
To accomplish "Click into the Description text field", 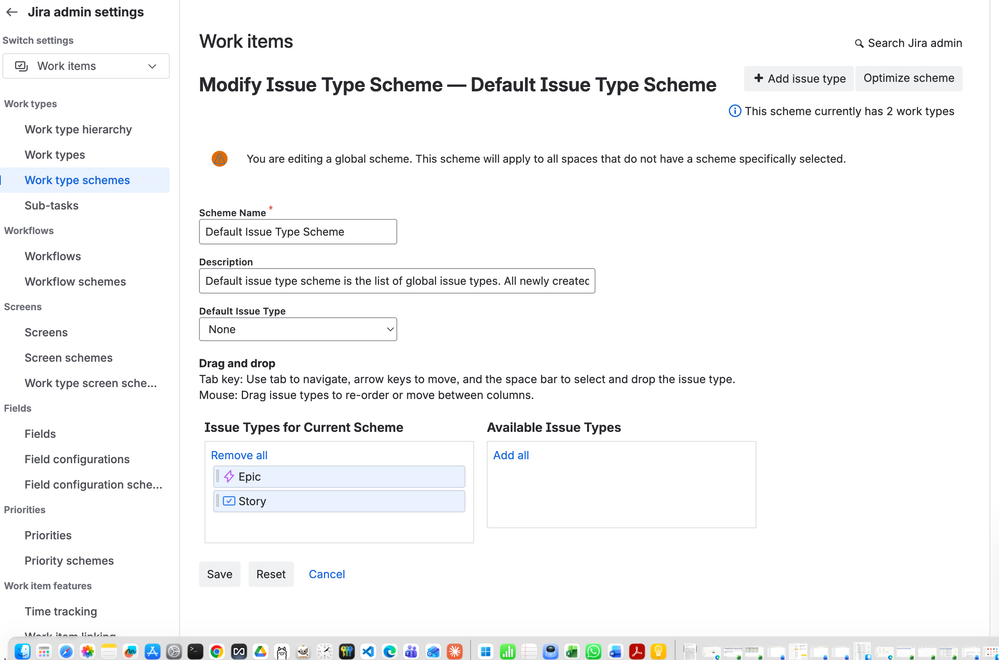I will tap(397, 281).
